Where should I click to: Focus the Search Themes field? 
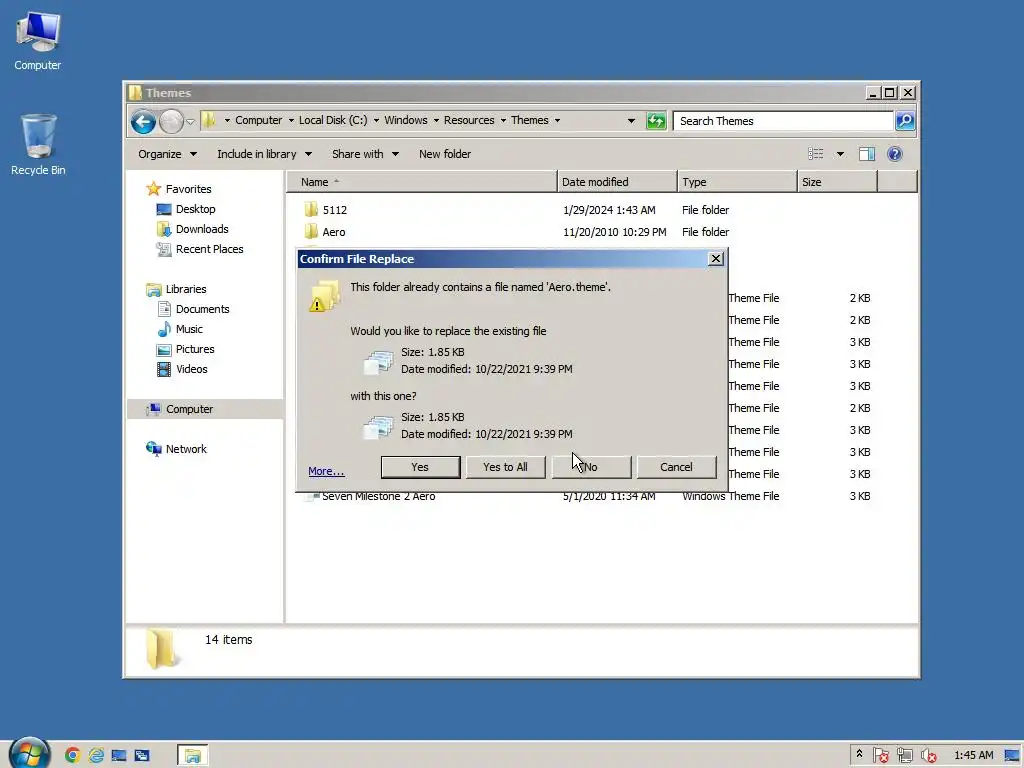(783, 121)
